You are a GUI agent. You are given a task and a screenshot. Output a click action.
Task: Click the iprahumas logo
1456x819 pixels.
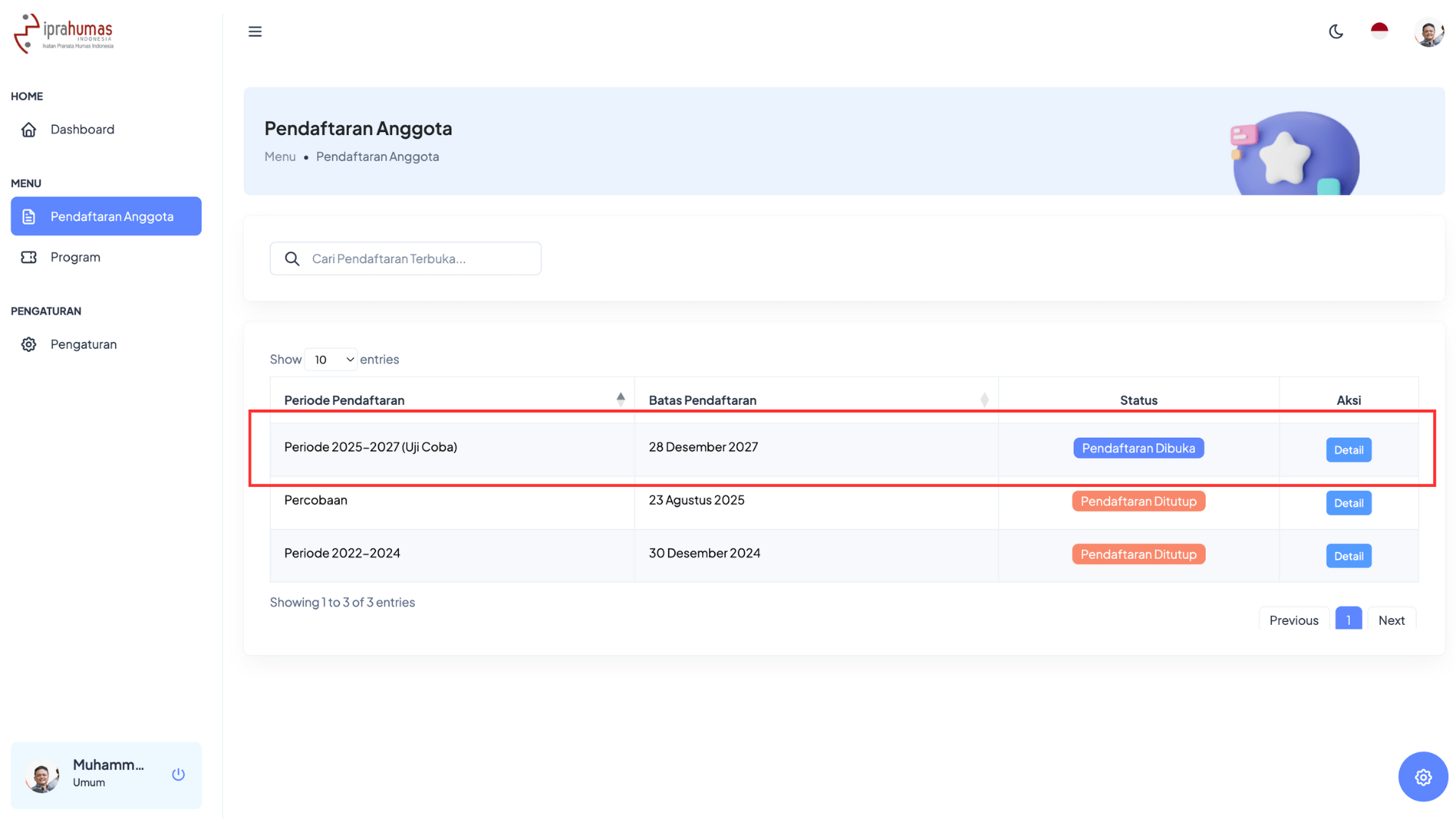pyautogui.click(x=64, y=33)
